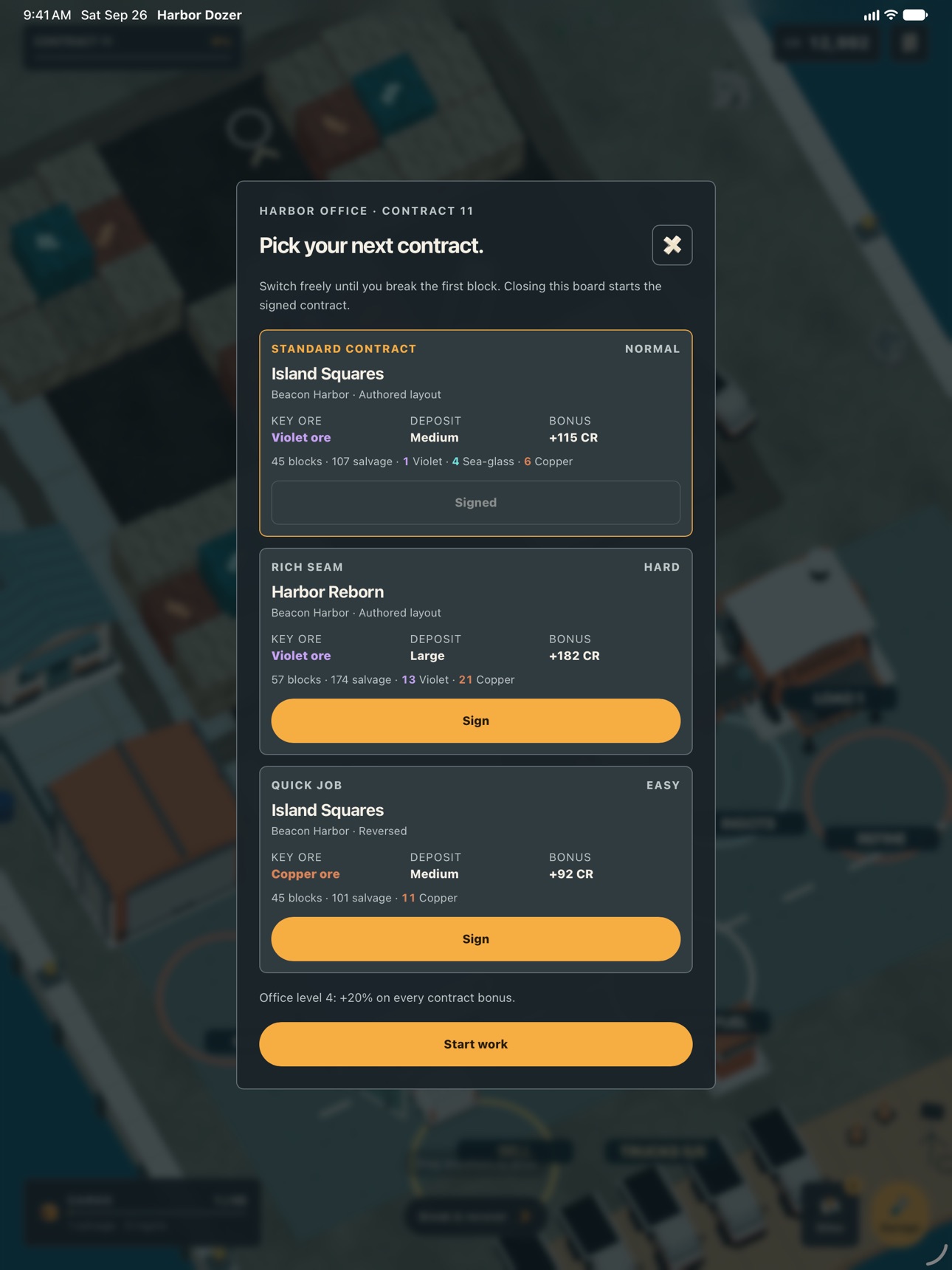Tap the Start work button
The width and height of the screenshot is (952, 1270).
click(x=475, y=1044)
